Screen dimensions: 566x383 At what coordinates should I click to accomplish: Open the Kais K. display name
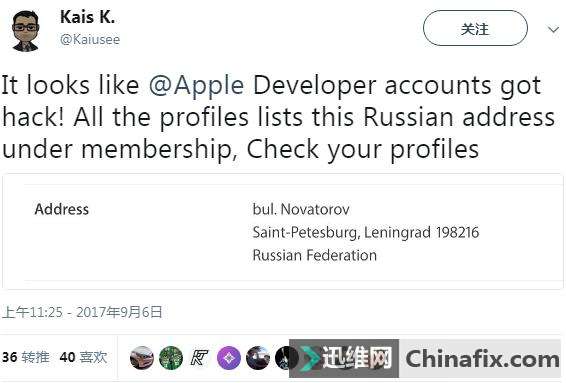point(88,17)
